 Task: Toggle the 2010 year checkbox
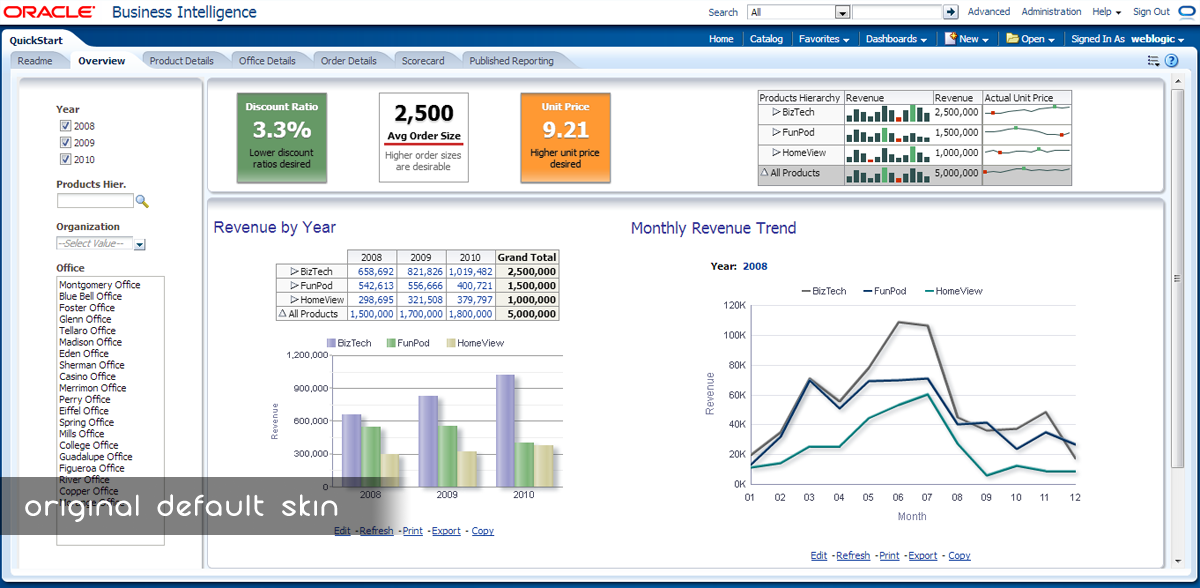click(65, 159)
